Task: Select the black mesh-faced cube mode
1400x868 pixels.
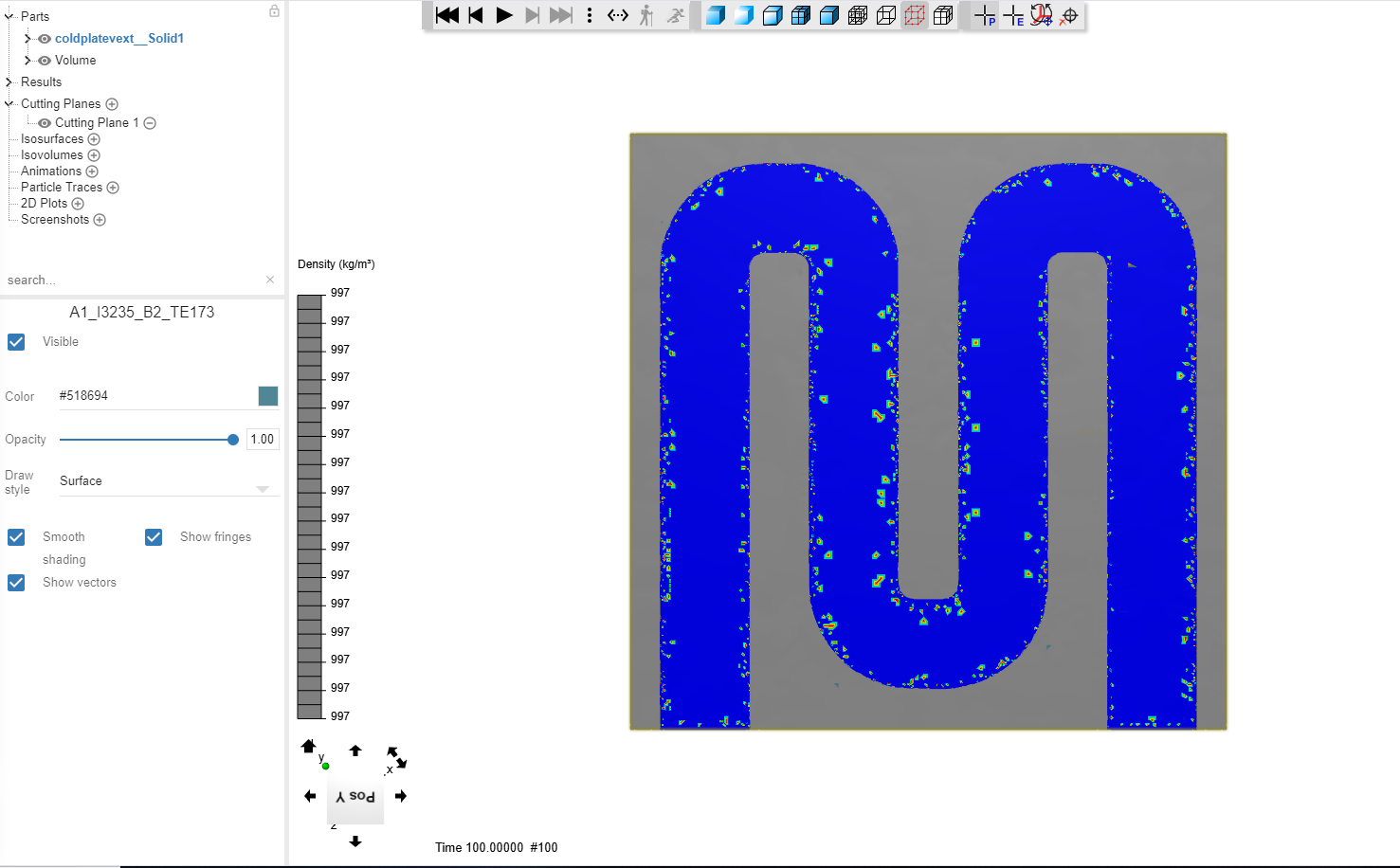Action: coord(943,15)
